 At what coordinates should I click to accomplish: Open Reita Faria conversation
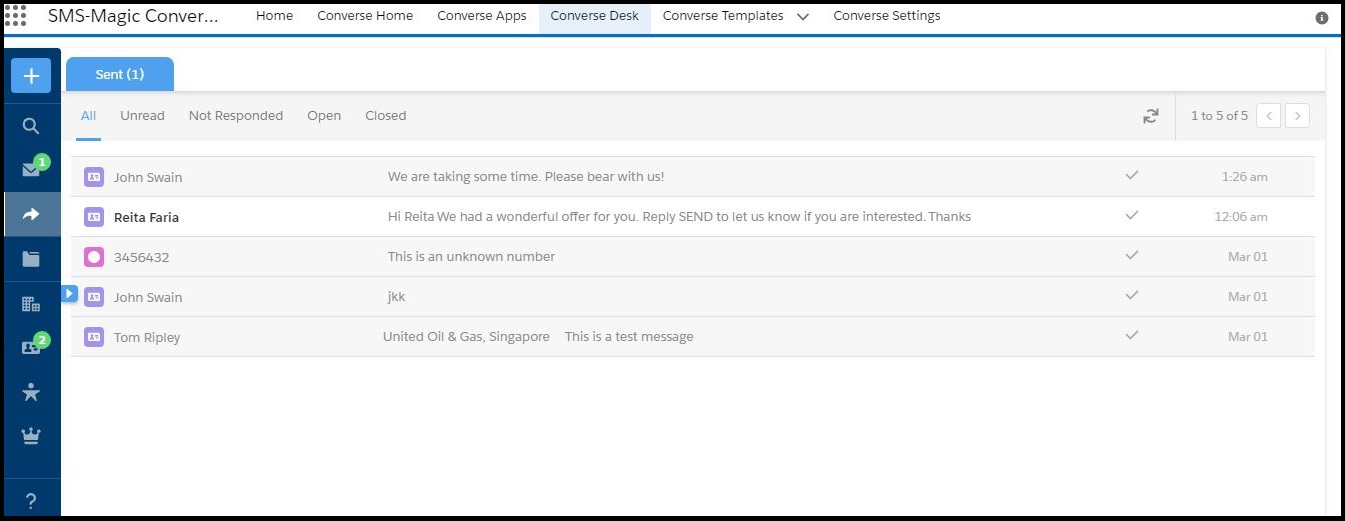click(x=692, y=217)
